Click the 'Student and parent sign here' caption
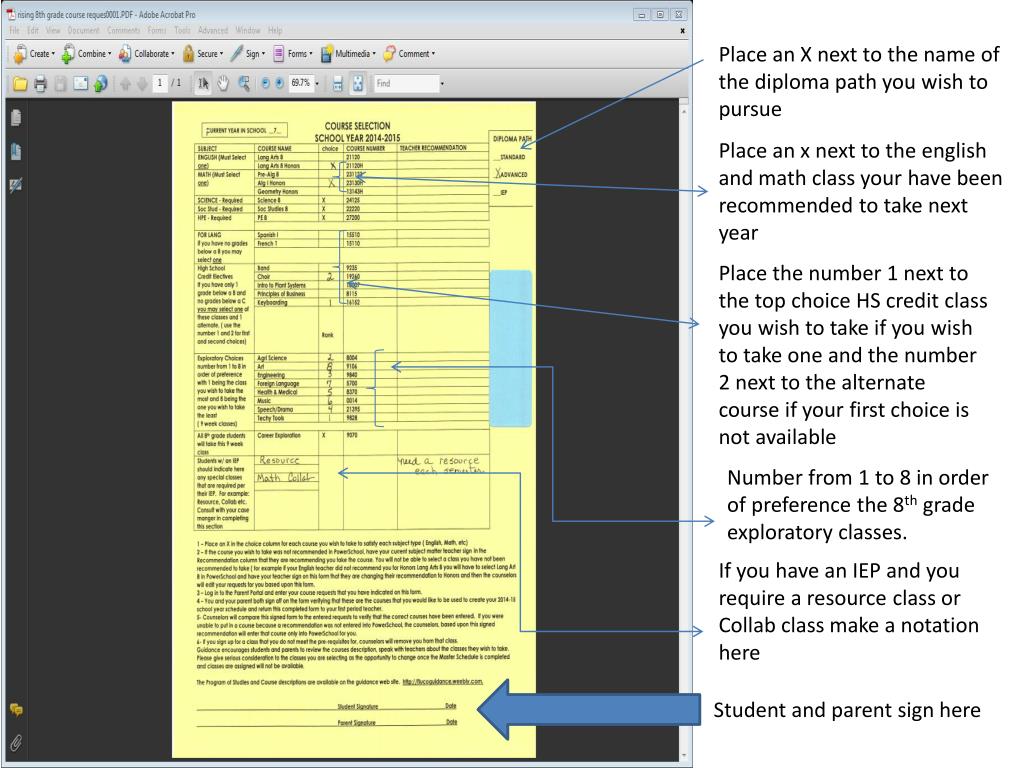 click(846, 710)
